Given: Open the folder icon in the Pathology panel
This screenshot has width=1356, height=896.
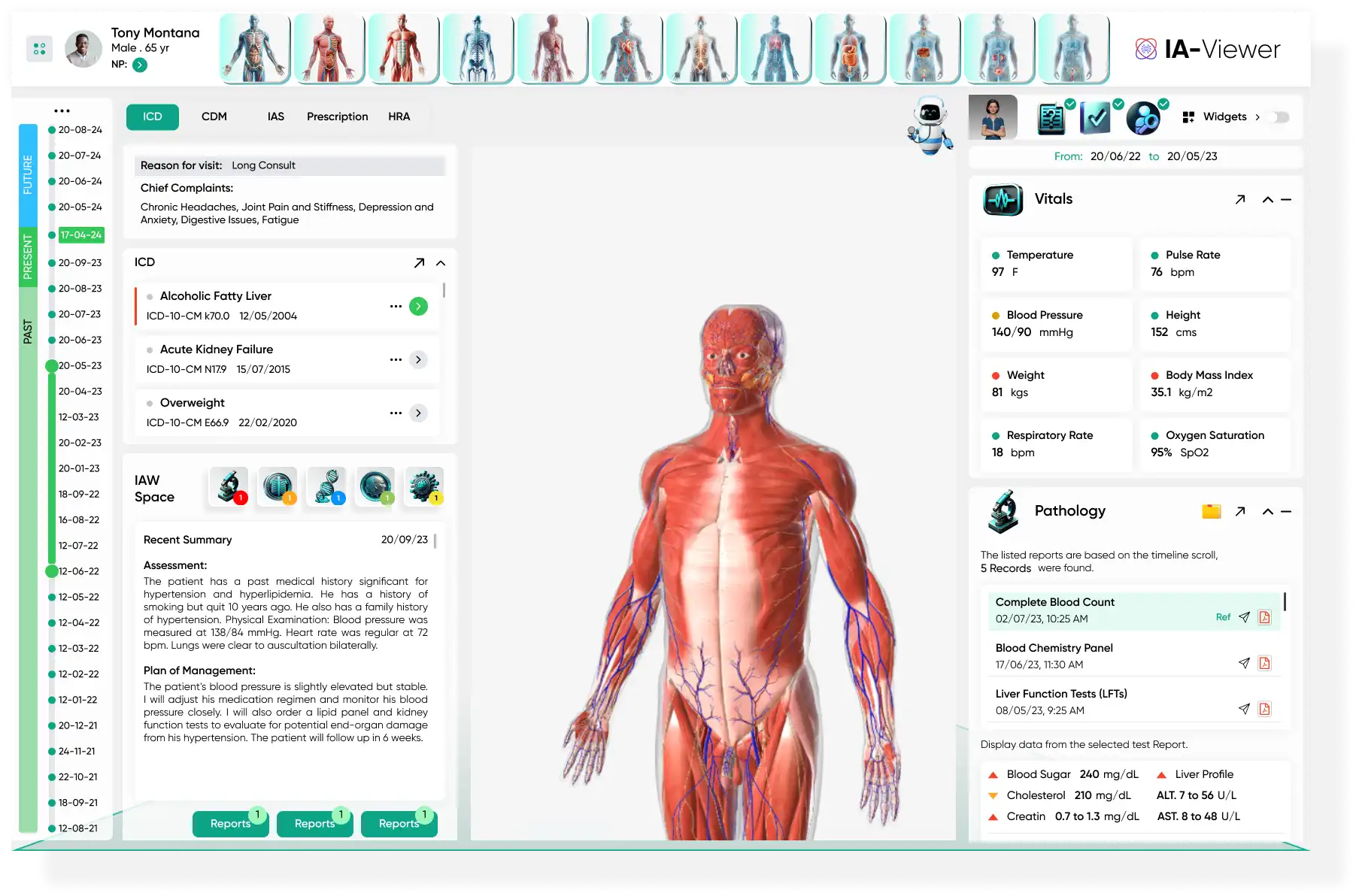Looking at the screenshot, I should point(1209,511).
